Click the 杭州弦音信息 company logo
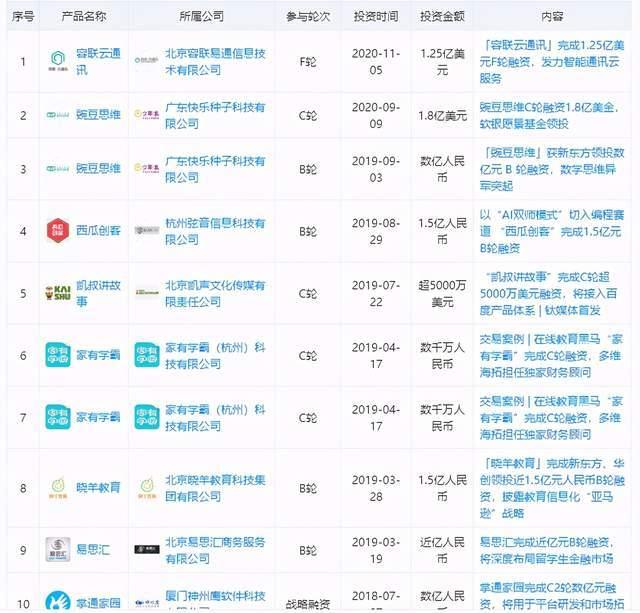This screenshot has height=613, width=640. click(x=147, y=231)
